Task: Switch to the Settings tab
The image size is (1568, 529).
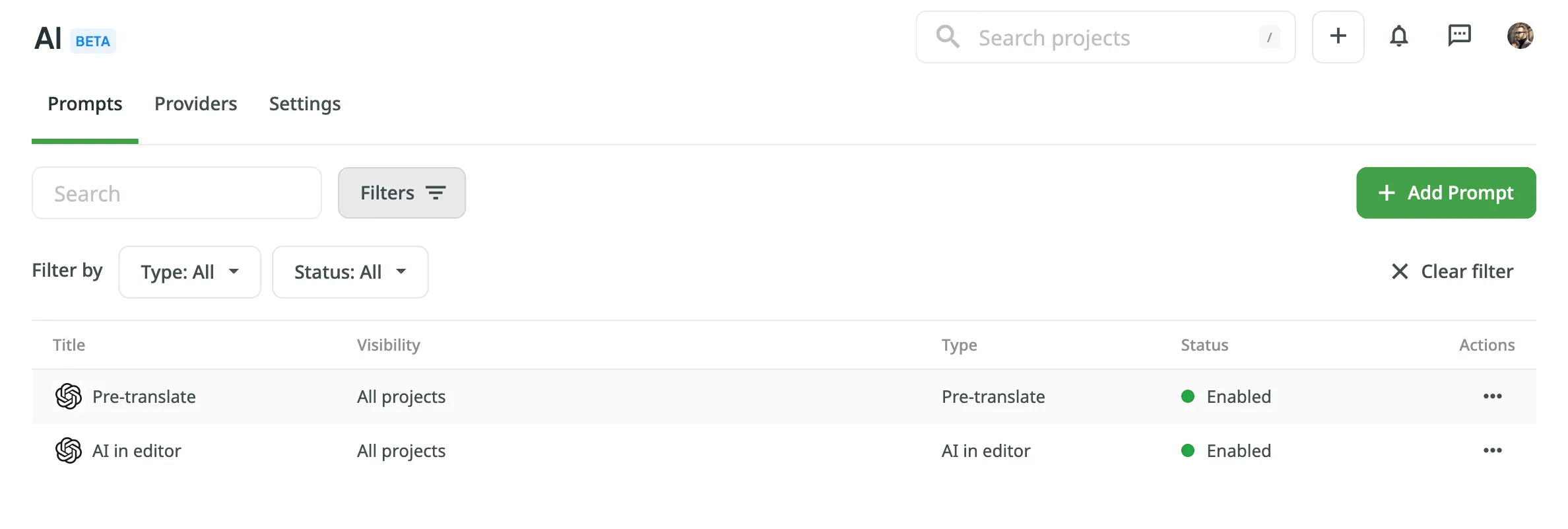Action: coord(305,104)
